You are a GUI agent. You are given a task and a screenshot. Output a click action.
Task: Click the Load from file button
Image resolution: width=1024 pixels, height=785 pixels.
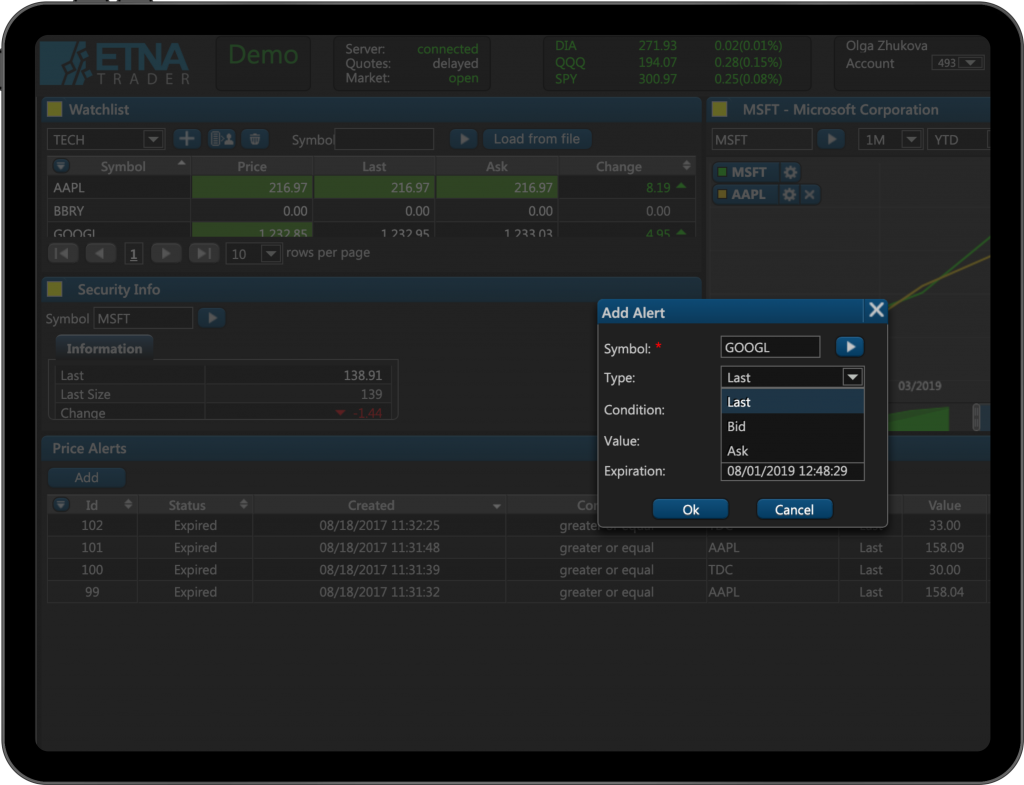tap(537, 138)
